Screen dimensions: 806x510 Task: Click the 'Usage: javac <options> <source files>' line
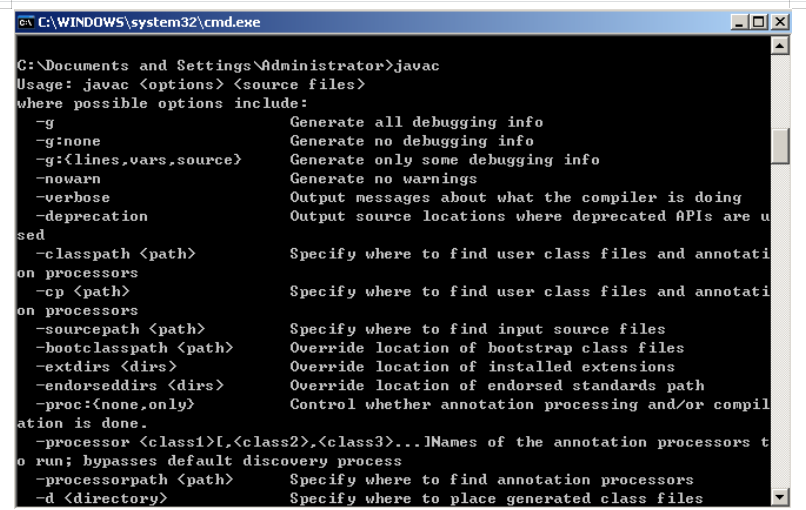click(191, 84)
